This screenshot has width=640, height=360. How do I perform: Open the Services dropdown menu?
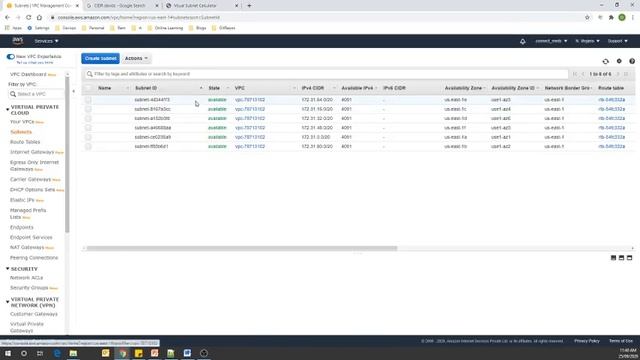click(x=46, y=41)
